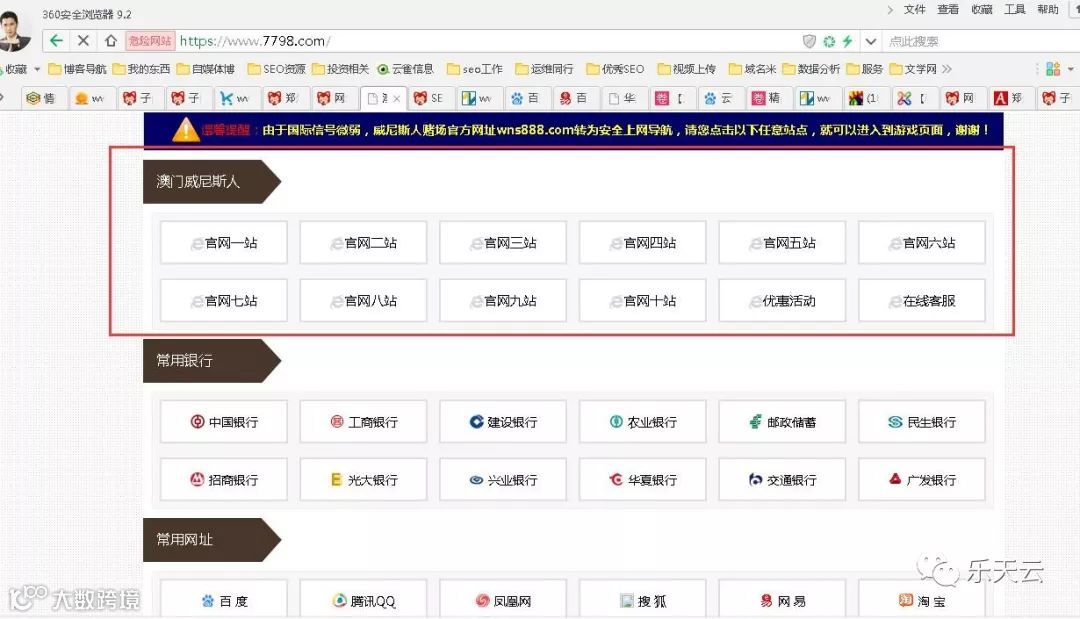Open the 域名米 bookmark folder
The image size is (1080, 619).
pos(753,69)
